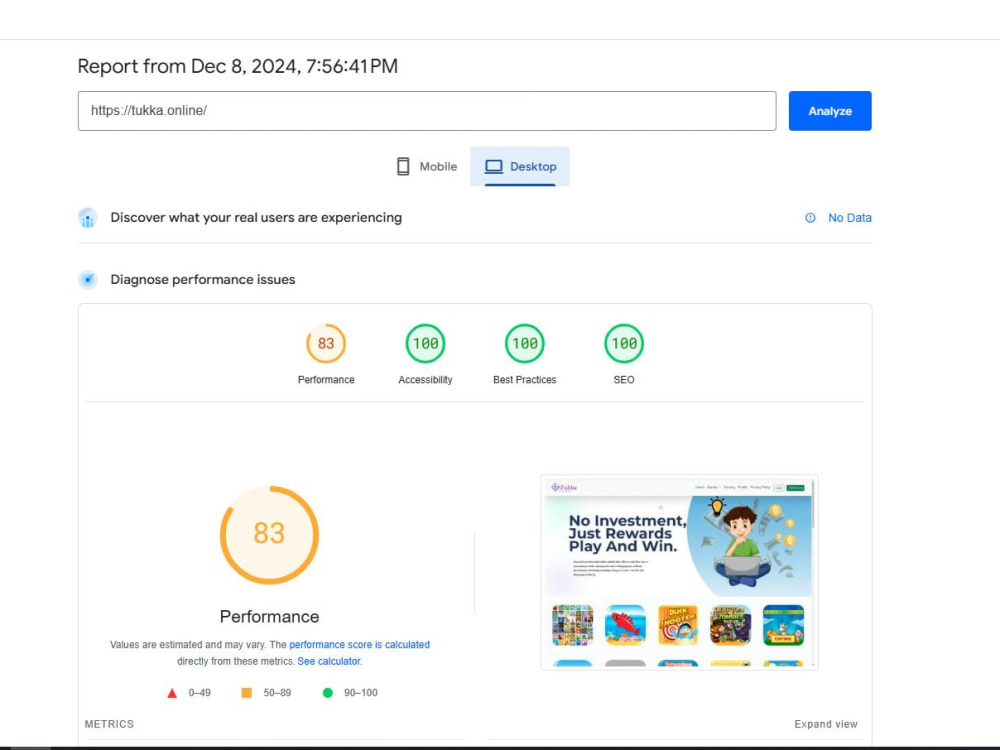Screen dimensions: 1000x750
Task: Click the laptop icon beside Desktop
Action: pyautogui.click(x=494, y=166)
